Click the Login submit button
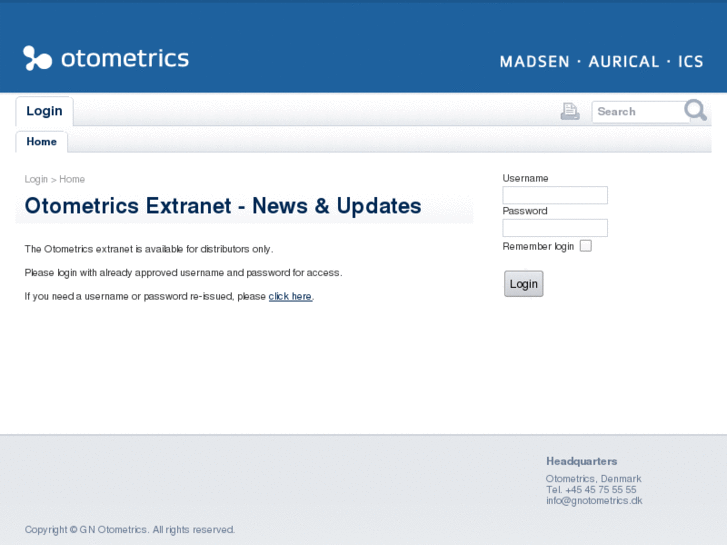 pos(523,284)
